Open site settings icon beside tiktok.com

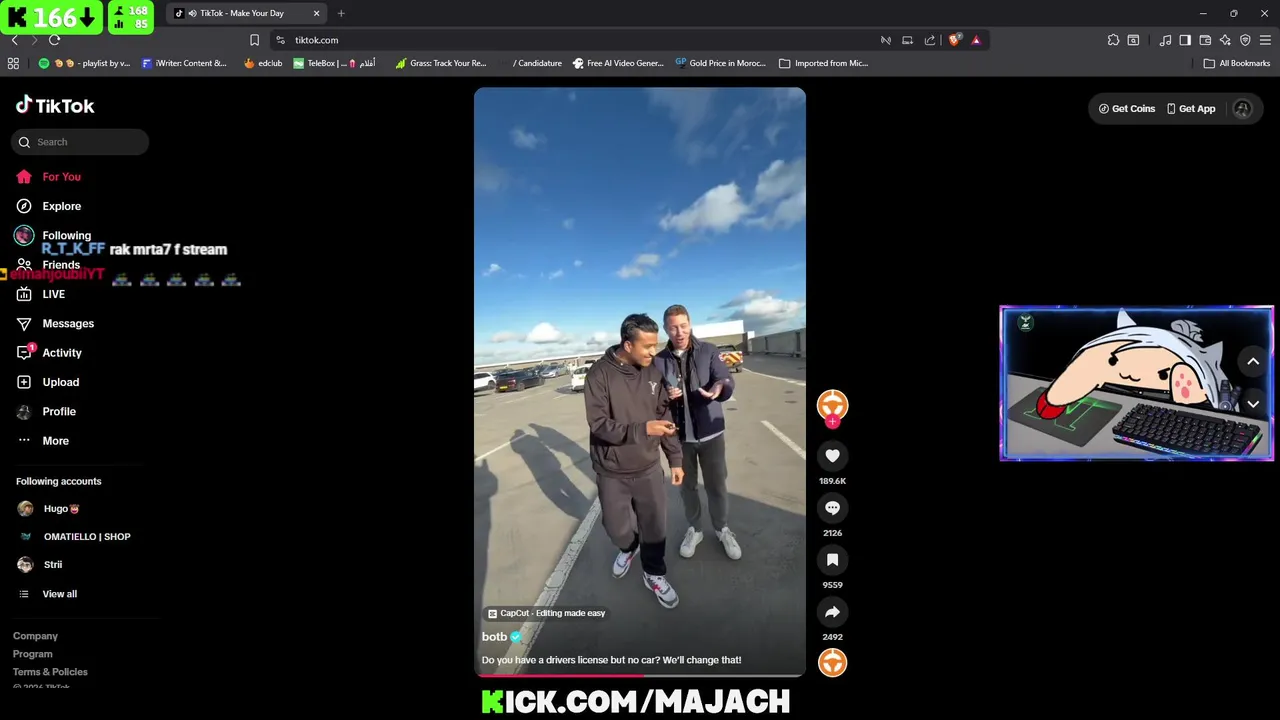click(280, 40)
